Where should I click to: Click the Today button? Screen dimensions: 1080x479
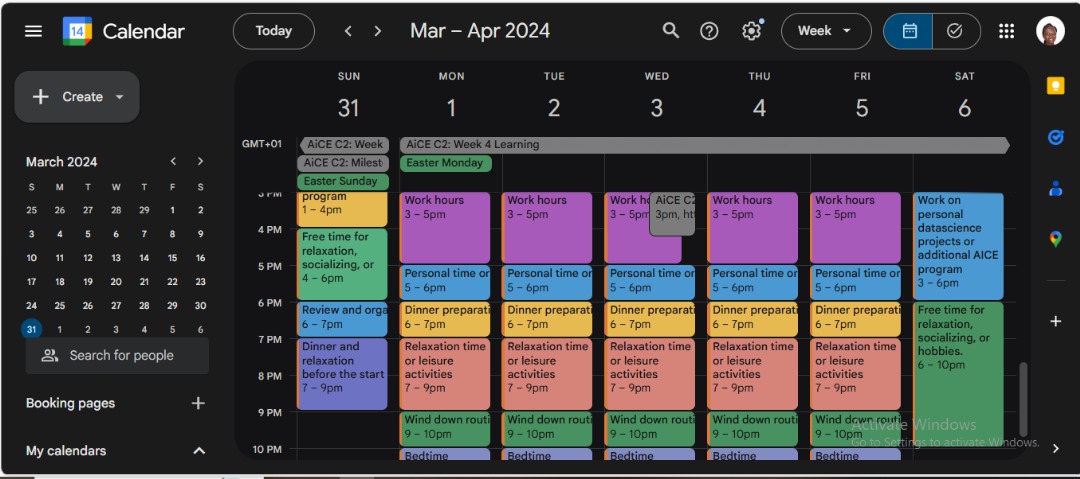273,31
